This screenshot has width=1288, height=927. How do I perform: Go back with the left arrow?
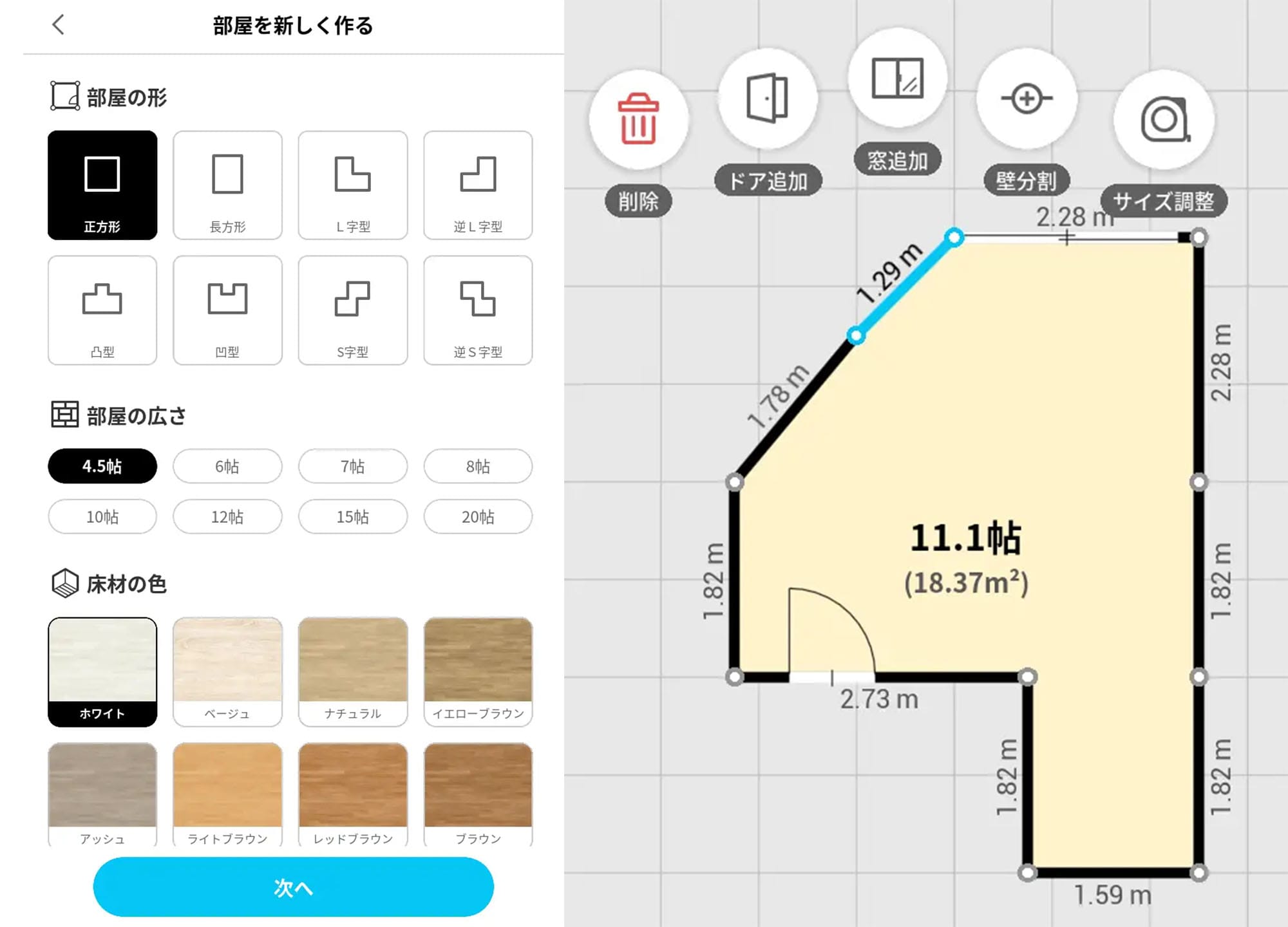click(59, 25)
